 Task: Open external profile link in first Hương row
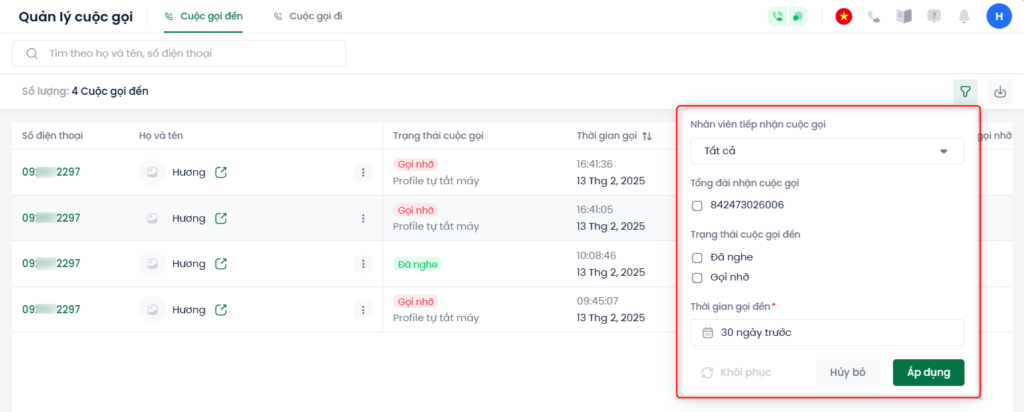point(221,172)
